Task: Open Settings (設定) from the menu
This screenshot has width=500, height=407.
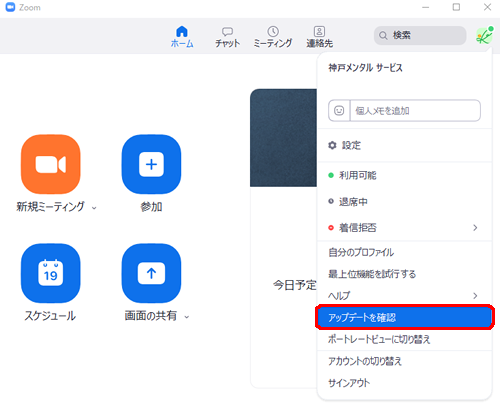Action: coord(404,145)
